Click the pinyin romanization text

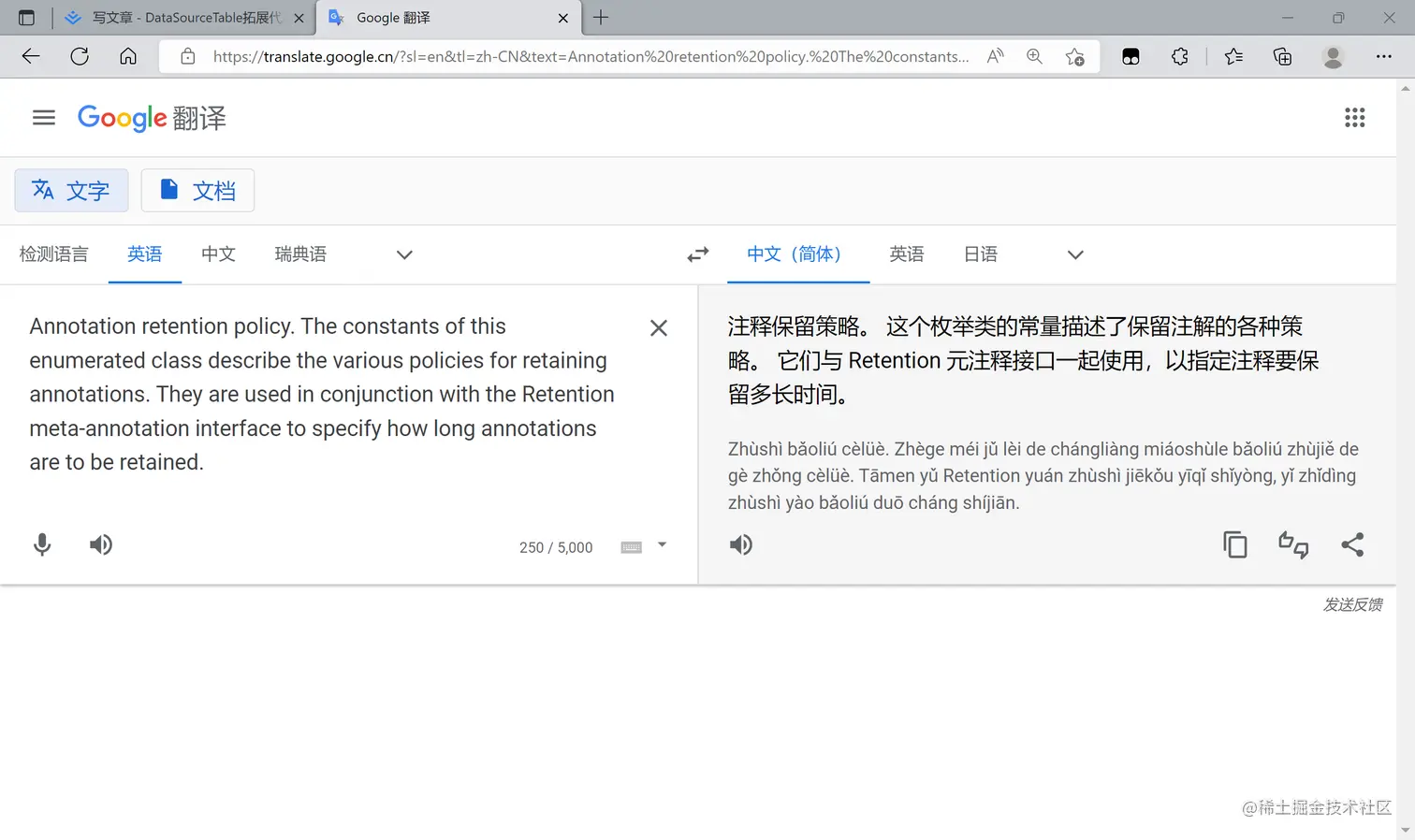(x=1043, y=475)
